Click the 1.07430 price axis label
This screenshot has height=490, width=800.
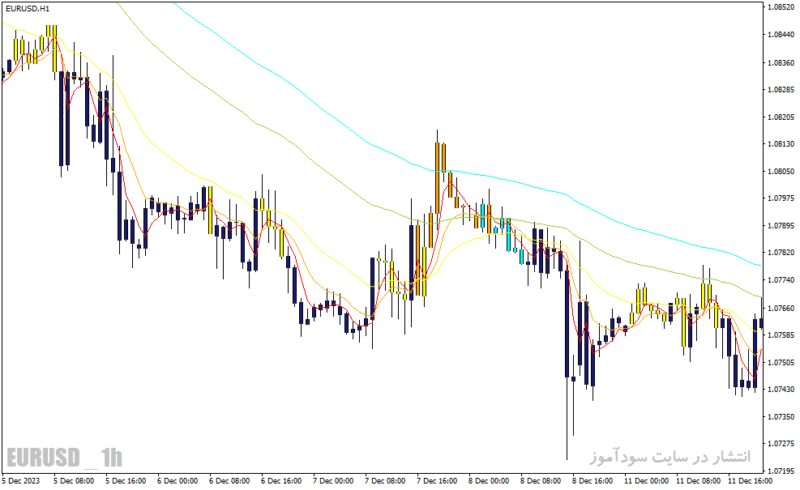781,389
